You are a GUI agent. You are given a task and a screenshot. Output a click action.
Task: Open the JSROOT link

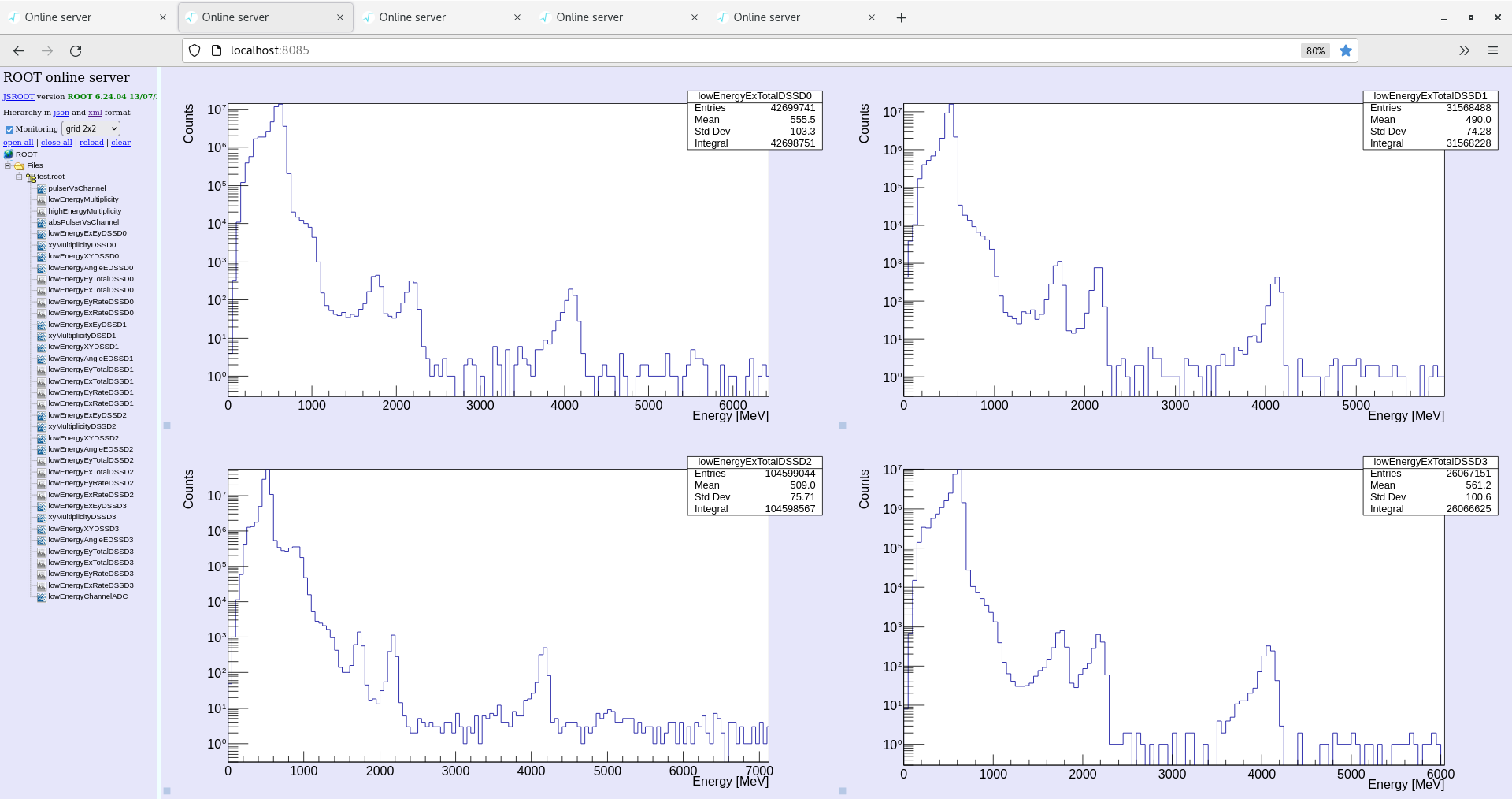18,96
